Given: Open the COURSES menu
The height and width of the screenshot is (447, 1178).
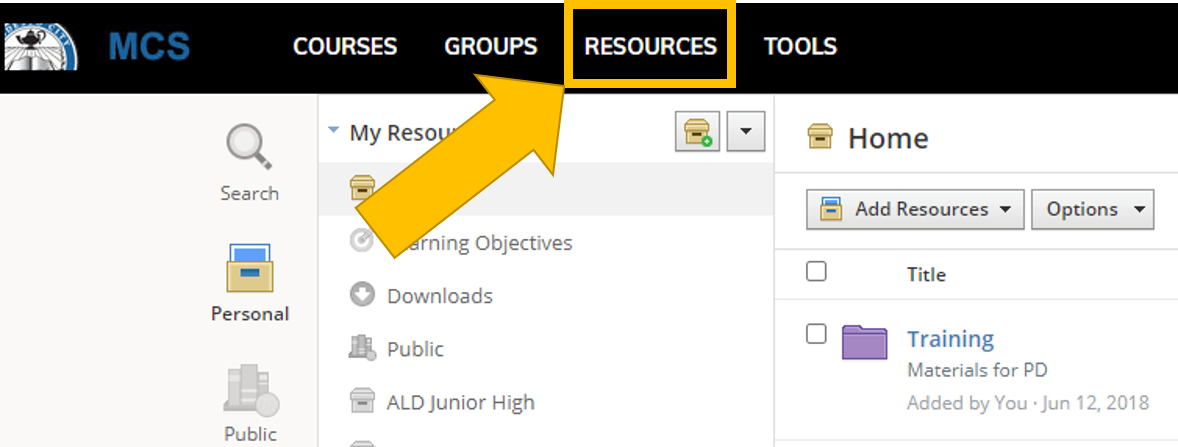Looking at the screenshot, I should pyautogui.click(x=345, y=47).
